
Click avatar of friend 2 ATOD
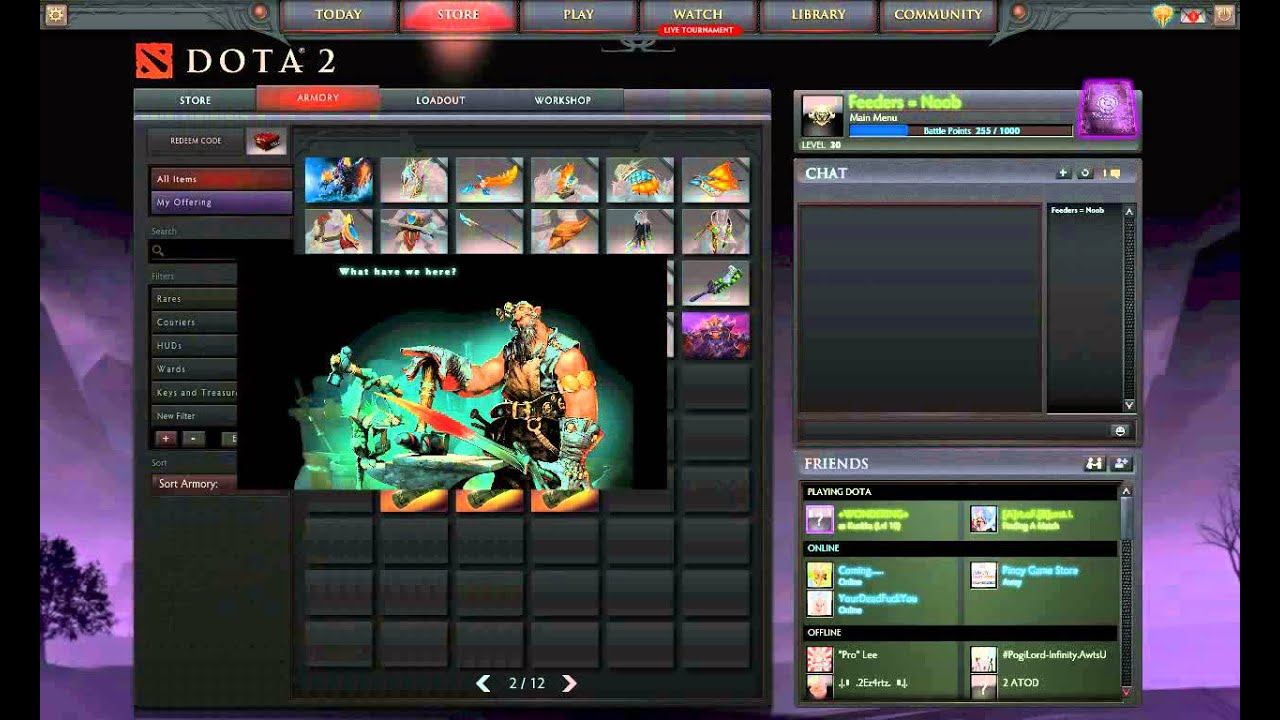point(984,685)
